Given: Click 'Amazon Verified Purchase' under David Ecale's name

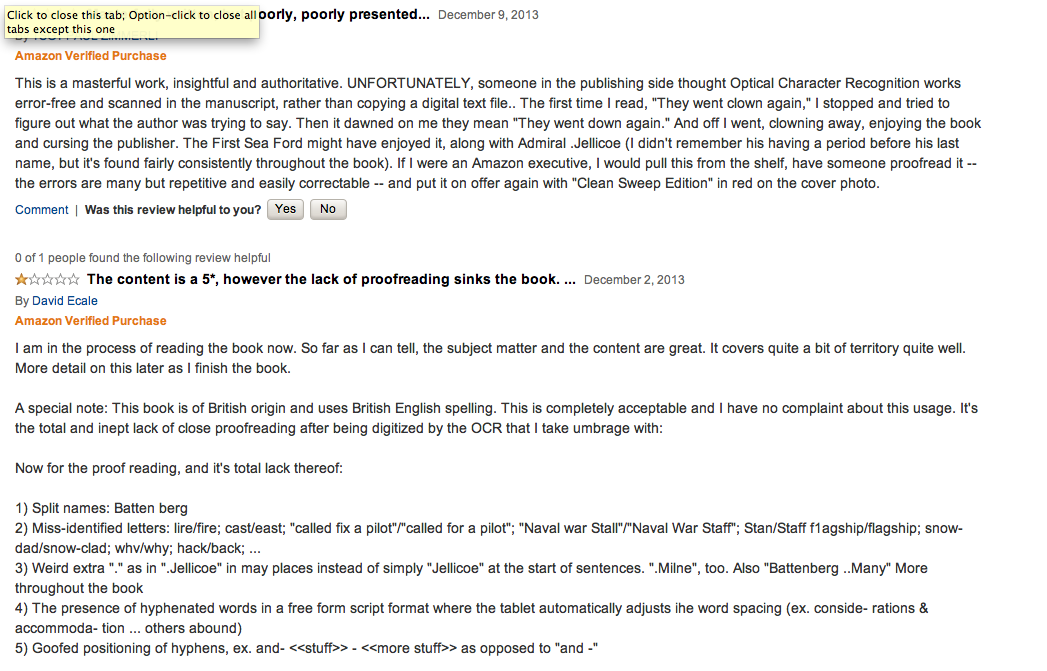Looking at the screenshot, I should point(91,320).
